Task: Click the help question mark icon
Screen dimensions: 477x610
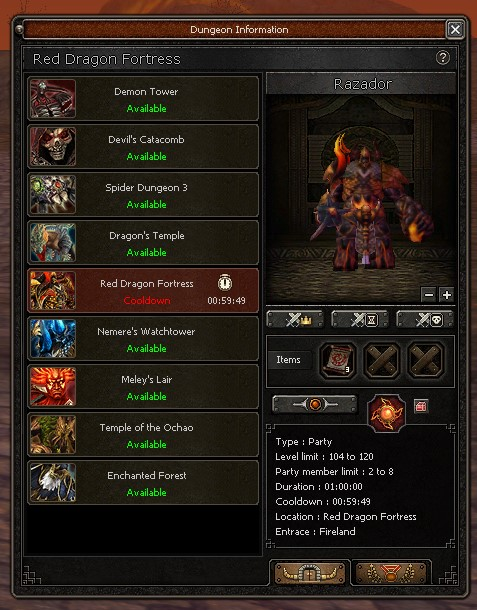Action: point(442,58)
